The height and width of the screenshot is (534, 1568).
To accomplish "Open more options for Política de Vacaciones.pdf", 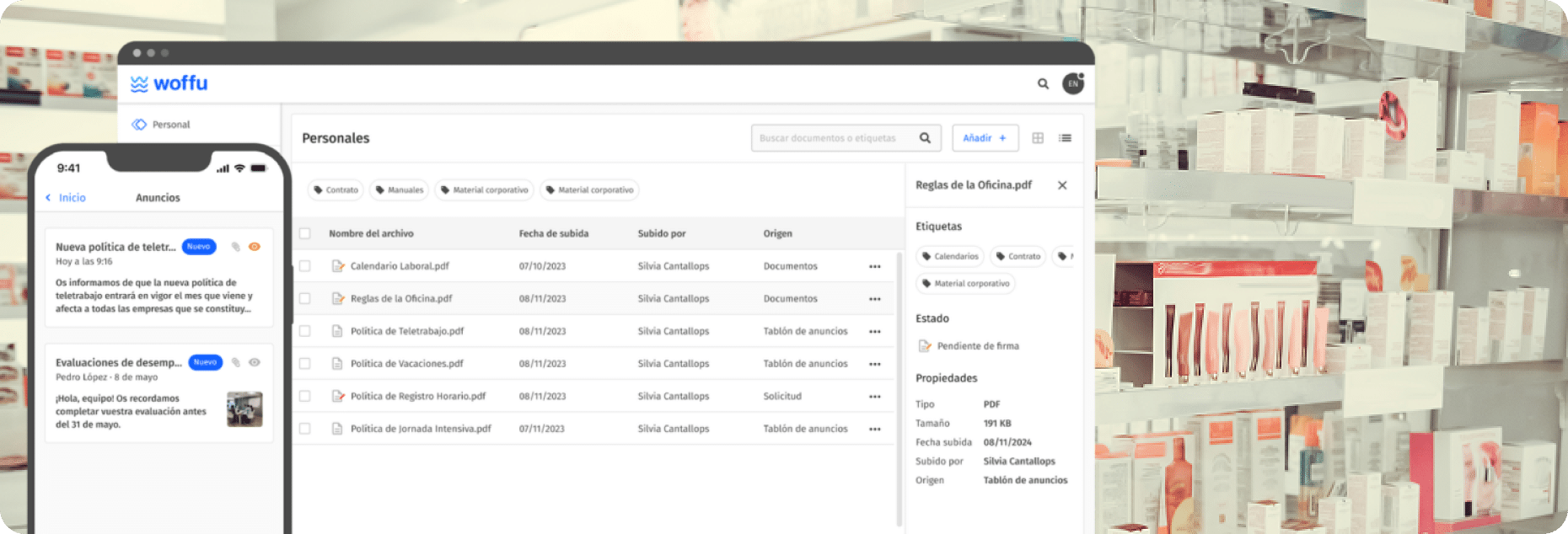I will [x=874, y=364].
